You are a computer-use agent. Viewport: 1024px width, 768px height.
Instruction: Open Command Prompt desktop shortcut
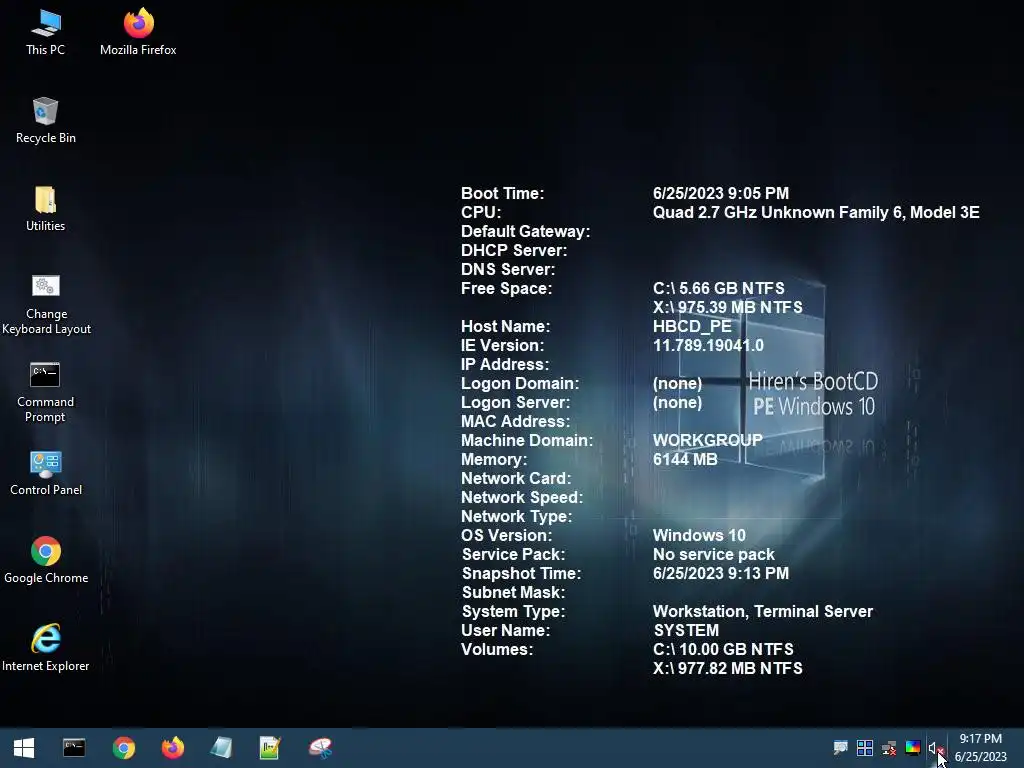point(46,392)
